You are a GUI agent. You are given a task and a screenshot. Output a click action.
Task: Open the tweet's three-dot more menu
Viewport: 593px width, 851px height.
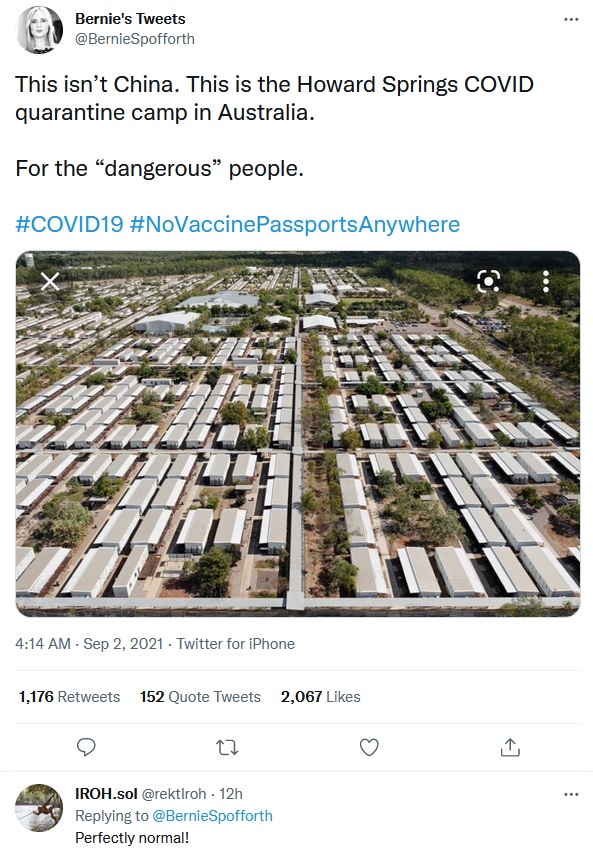(571, 20)
